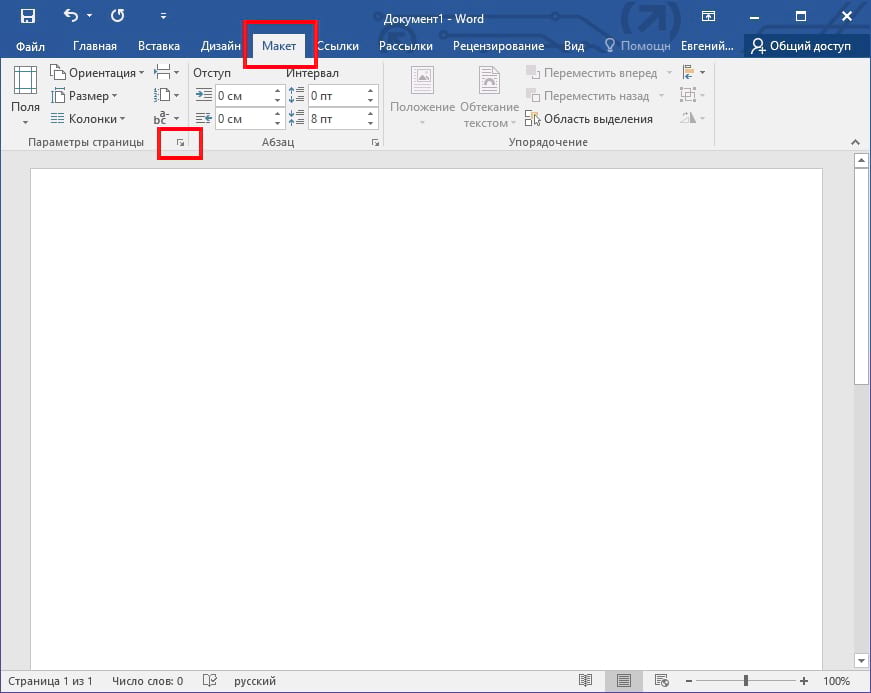Click the spelling check icon in status bar
This screenshot has width=871, height=693.
(210, 681)
